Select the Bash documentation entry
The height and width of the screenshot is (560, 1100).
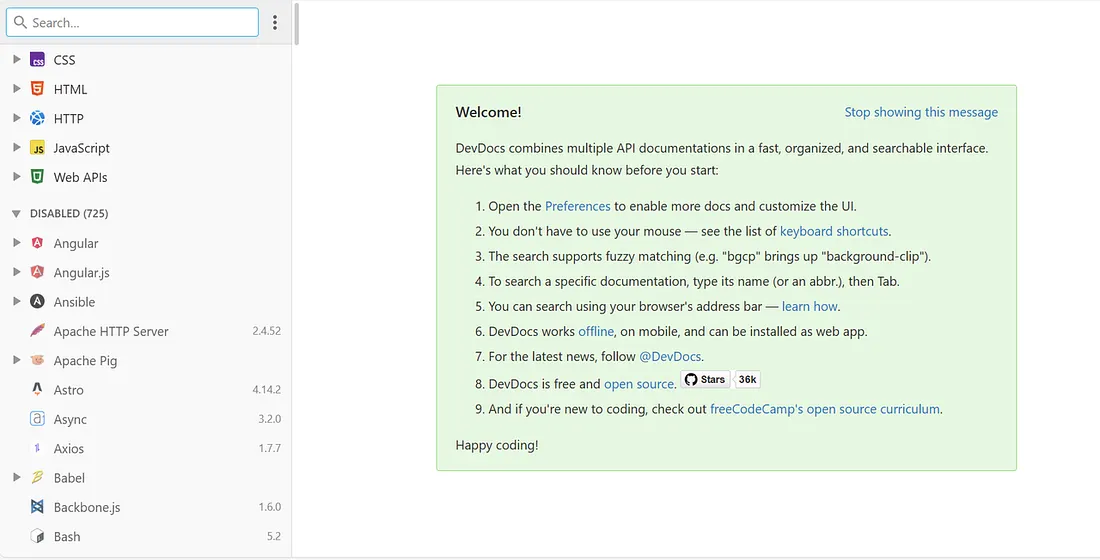[146, 536]
